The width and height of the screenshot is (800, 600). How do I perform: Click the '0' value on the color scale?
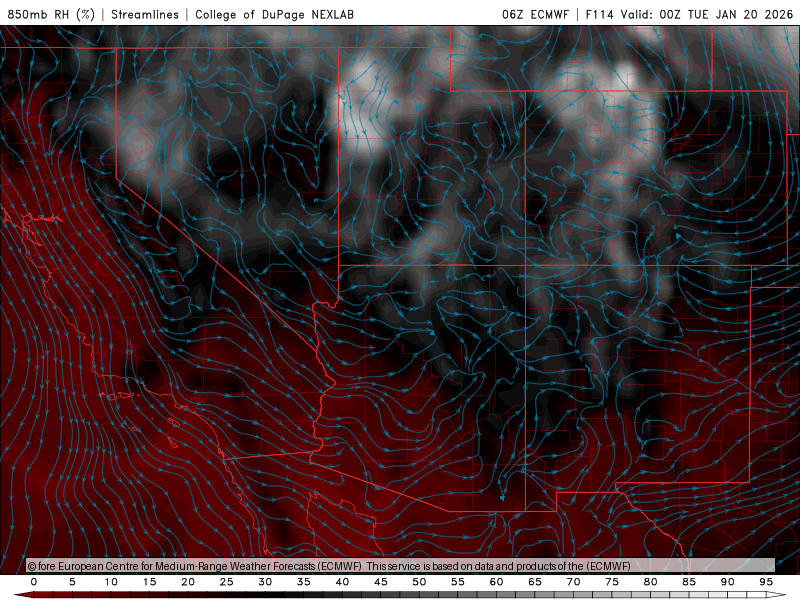coord(34,582)
